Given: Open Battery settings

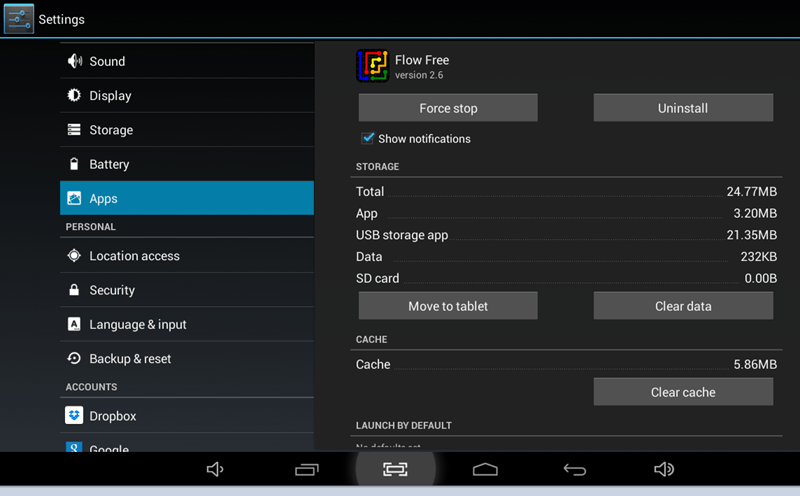Looking at the screenshot, I should [x=187, y=164].
